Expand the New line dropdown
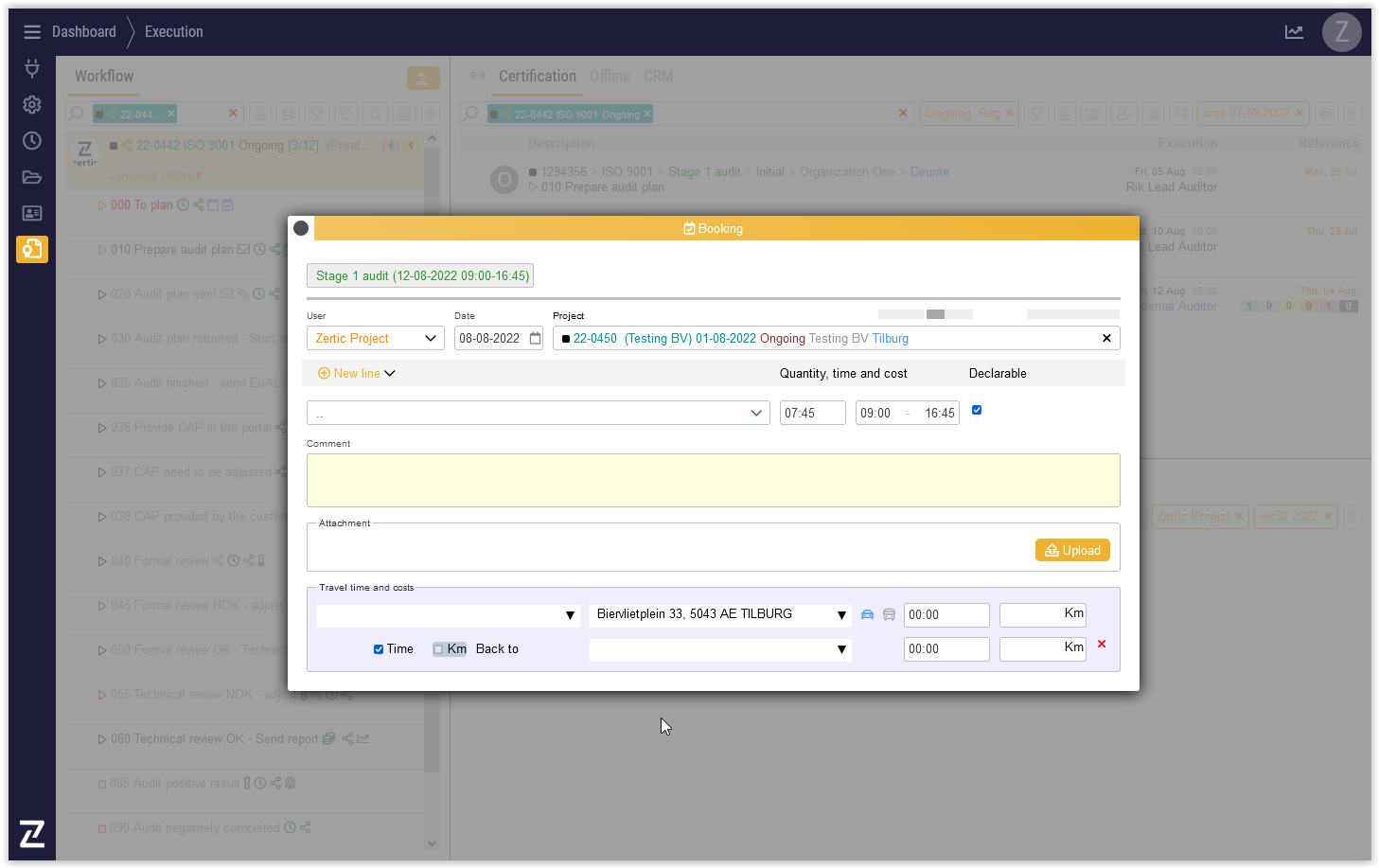This screenshot has height=868, width=1379. click(x=357, y=373)
